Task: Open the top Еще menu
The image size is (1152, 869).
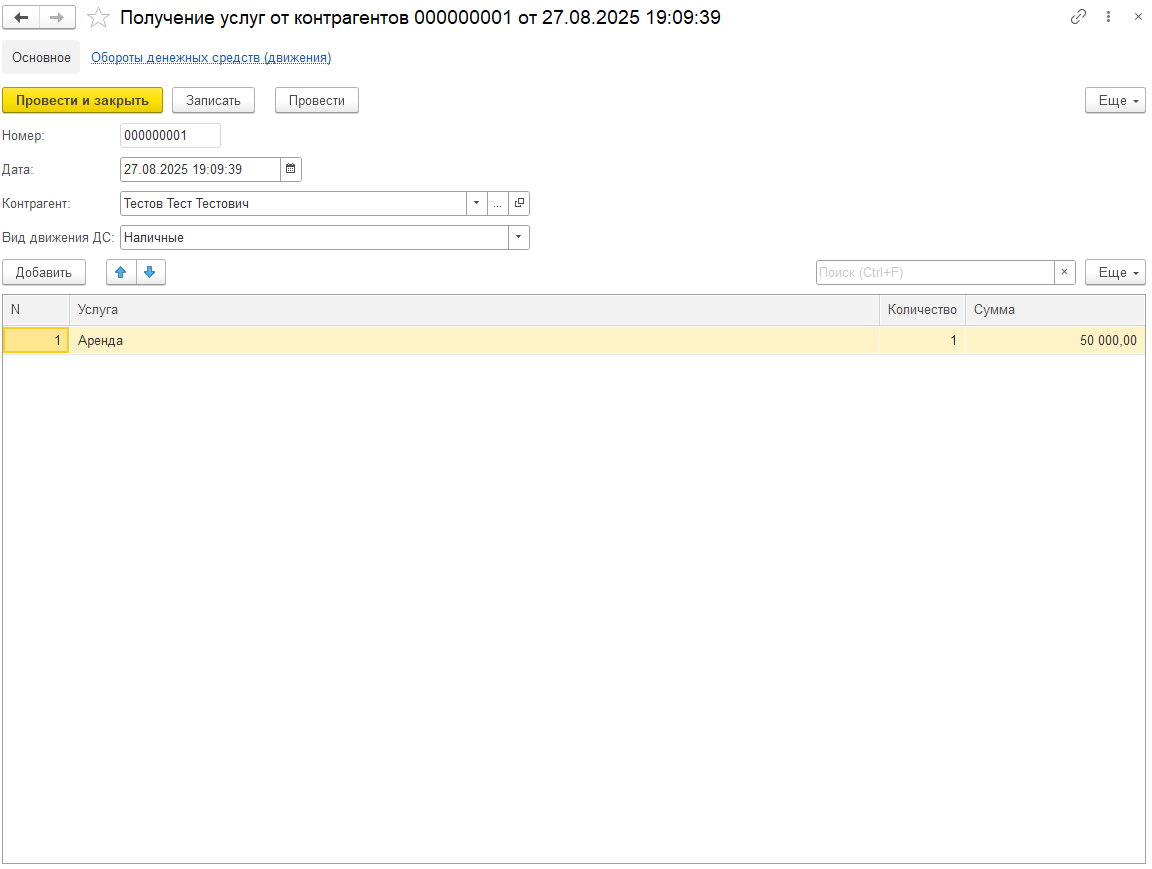Action: tap(1115, 100)
